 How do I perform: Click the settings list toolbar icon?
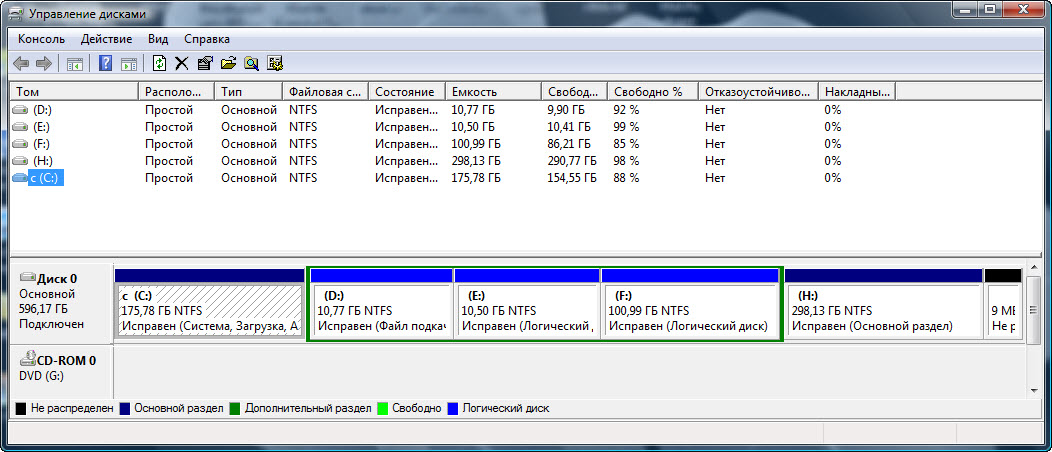pyautogui.click(x=274, y=64)
